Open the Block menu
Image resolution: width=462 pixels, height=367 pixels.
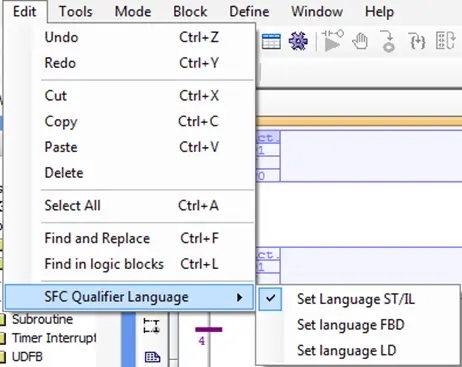click(190, 12)
